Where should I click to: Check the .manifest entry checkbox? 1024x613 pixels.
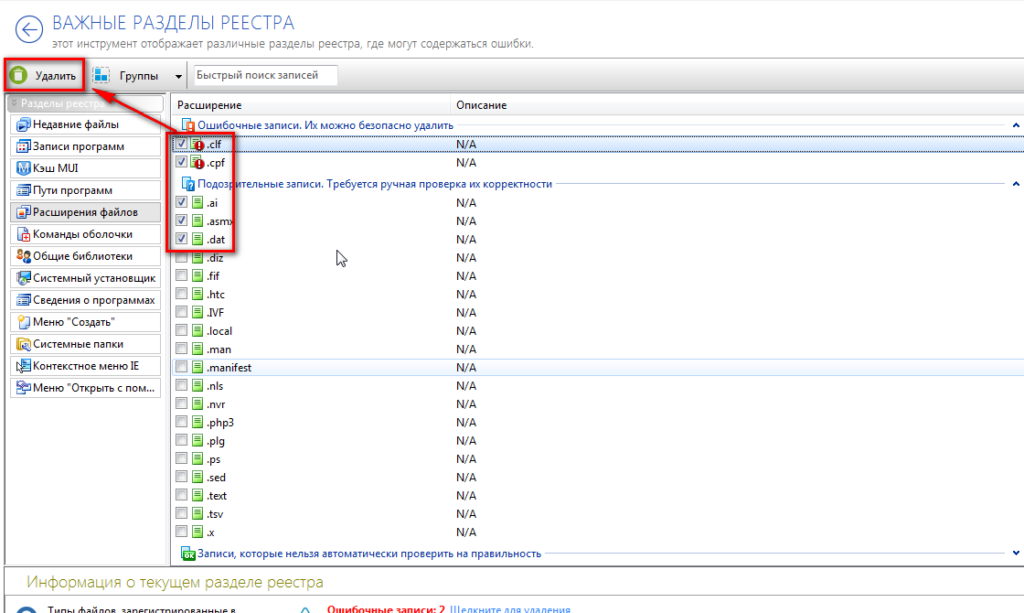point(181,368)
